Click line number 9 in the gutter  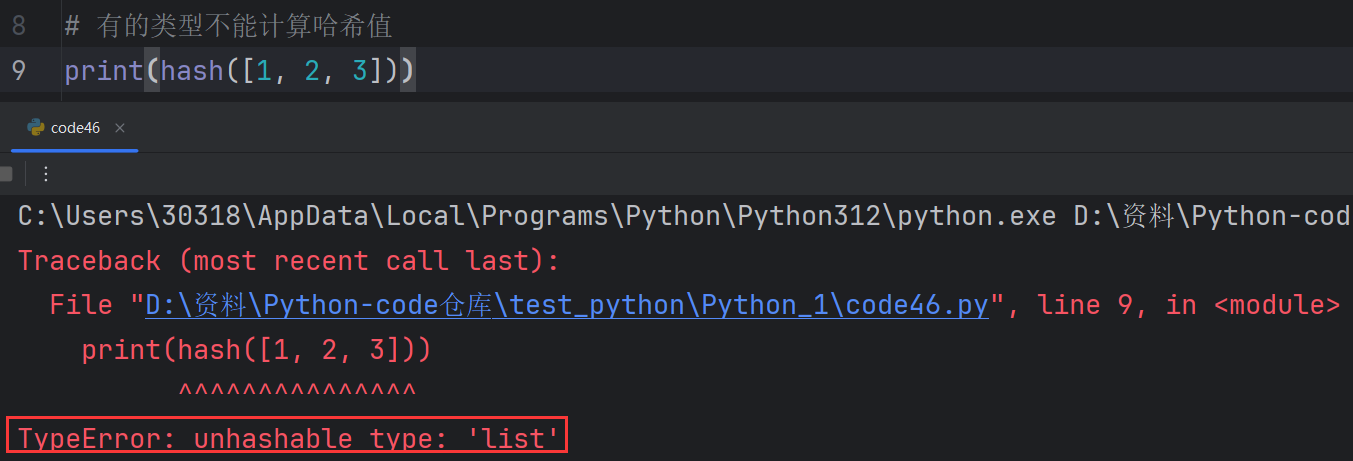click(19, 72)
